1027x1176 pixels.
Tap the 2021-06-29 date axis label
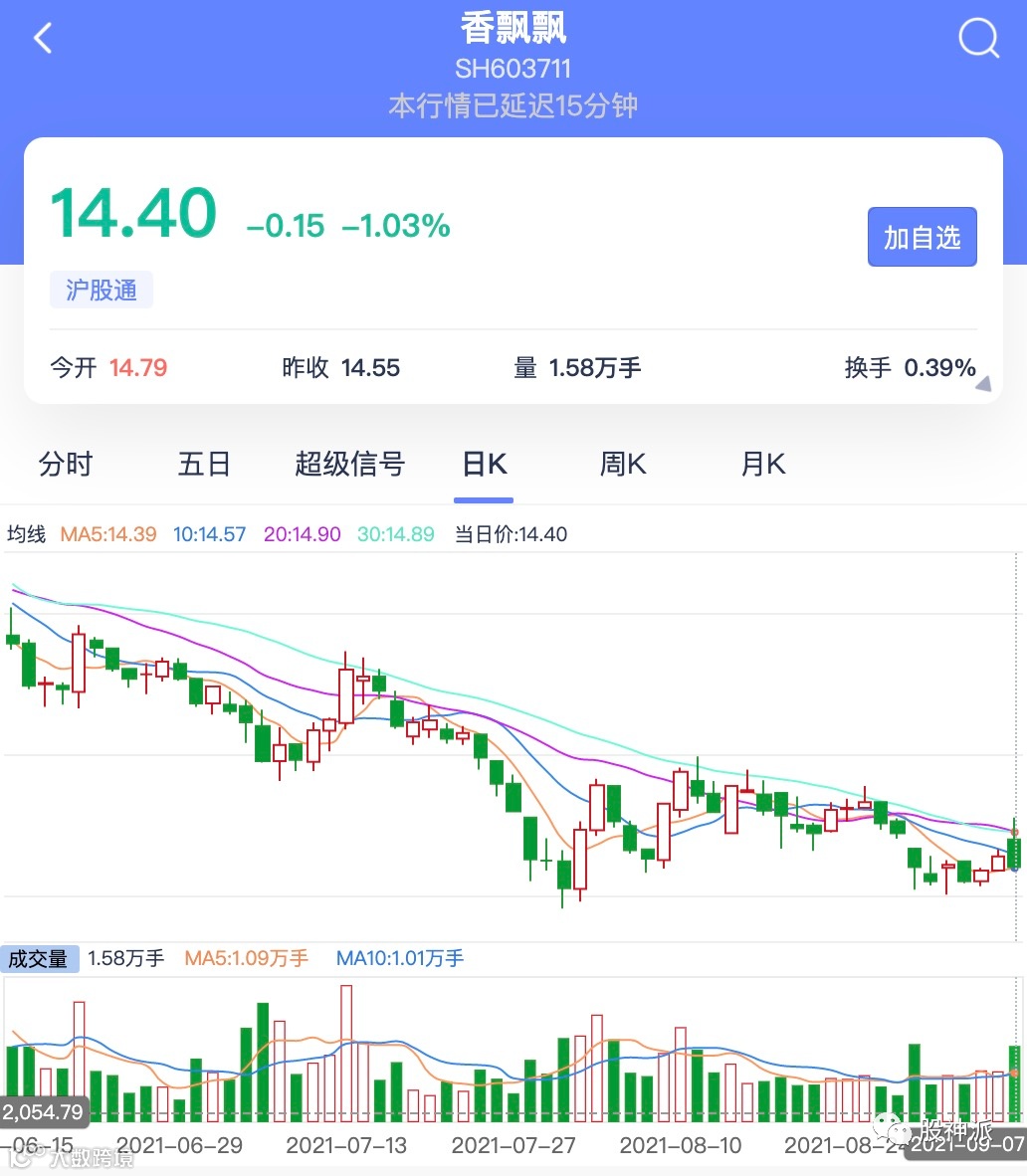coord(179,1145)
